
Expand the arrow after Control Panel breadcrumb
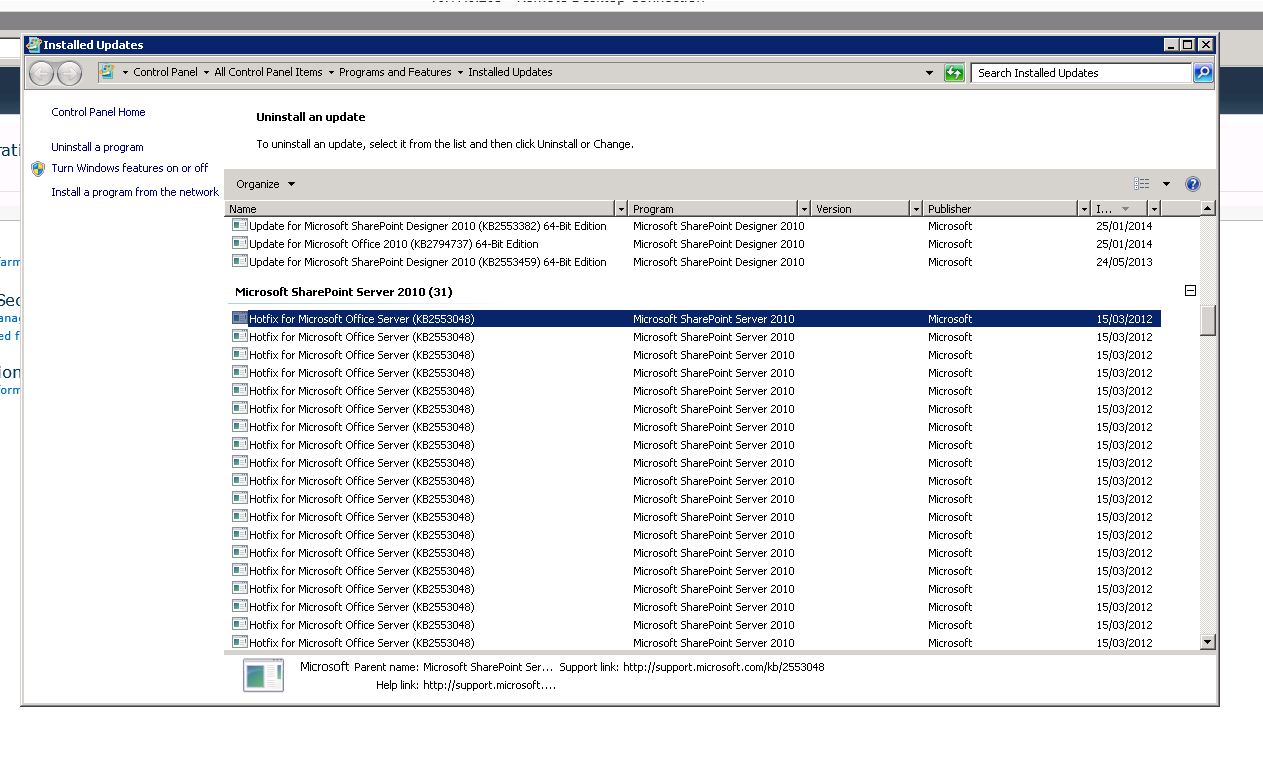206,72
